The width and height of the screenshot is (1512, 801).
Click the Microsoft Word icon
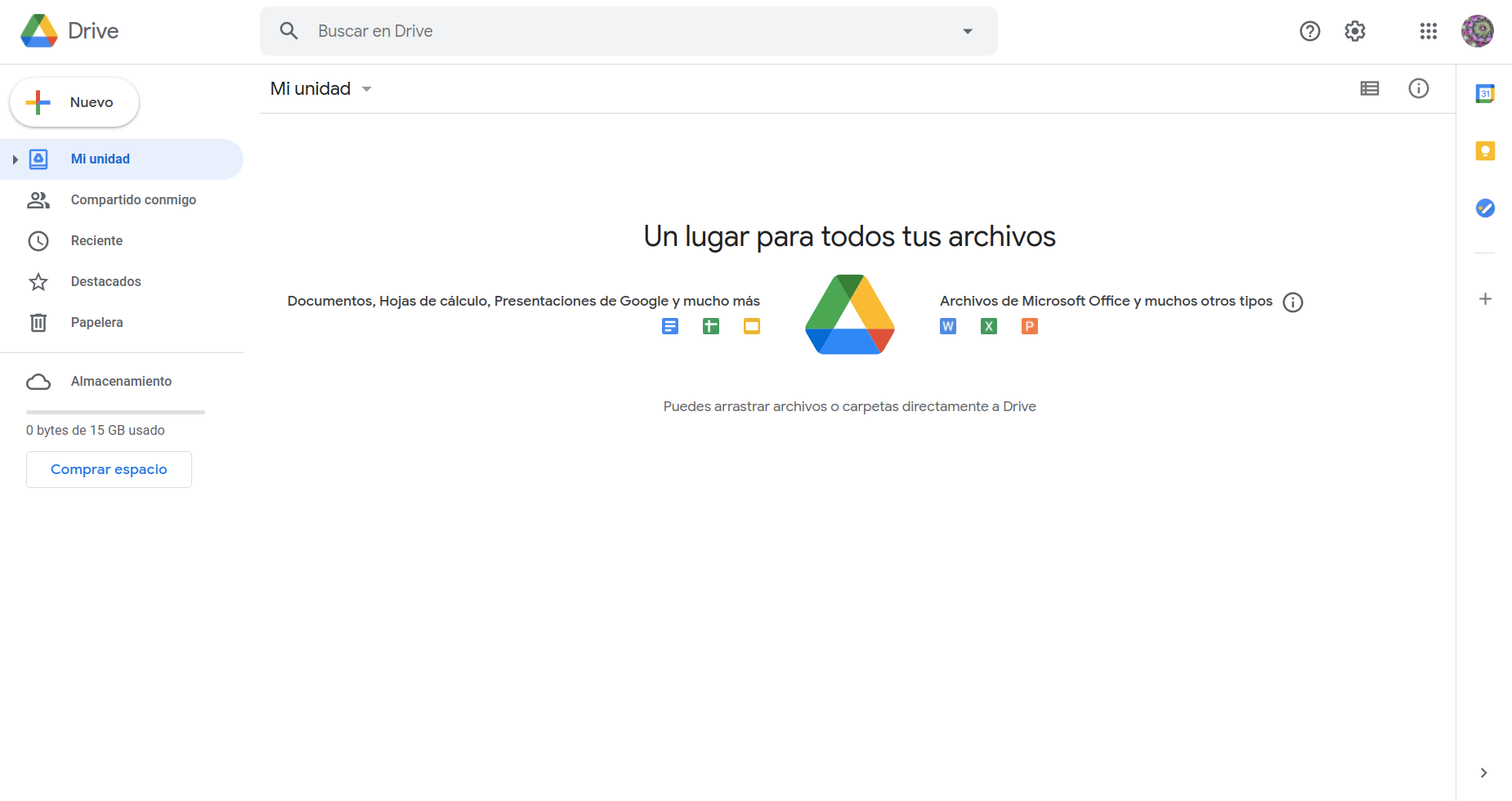(948, 327)
